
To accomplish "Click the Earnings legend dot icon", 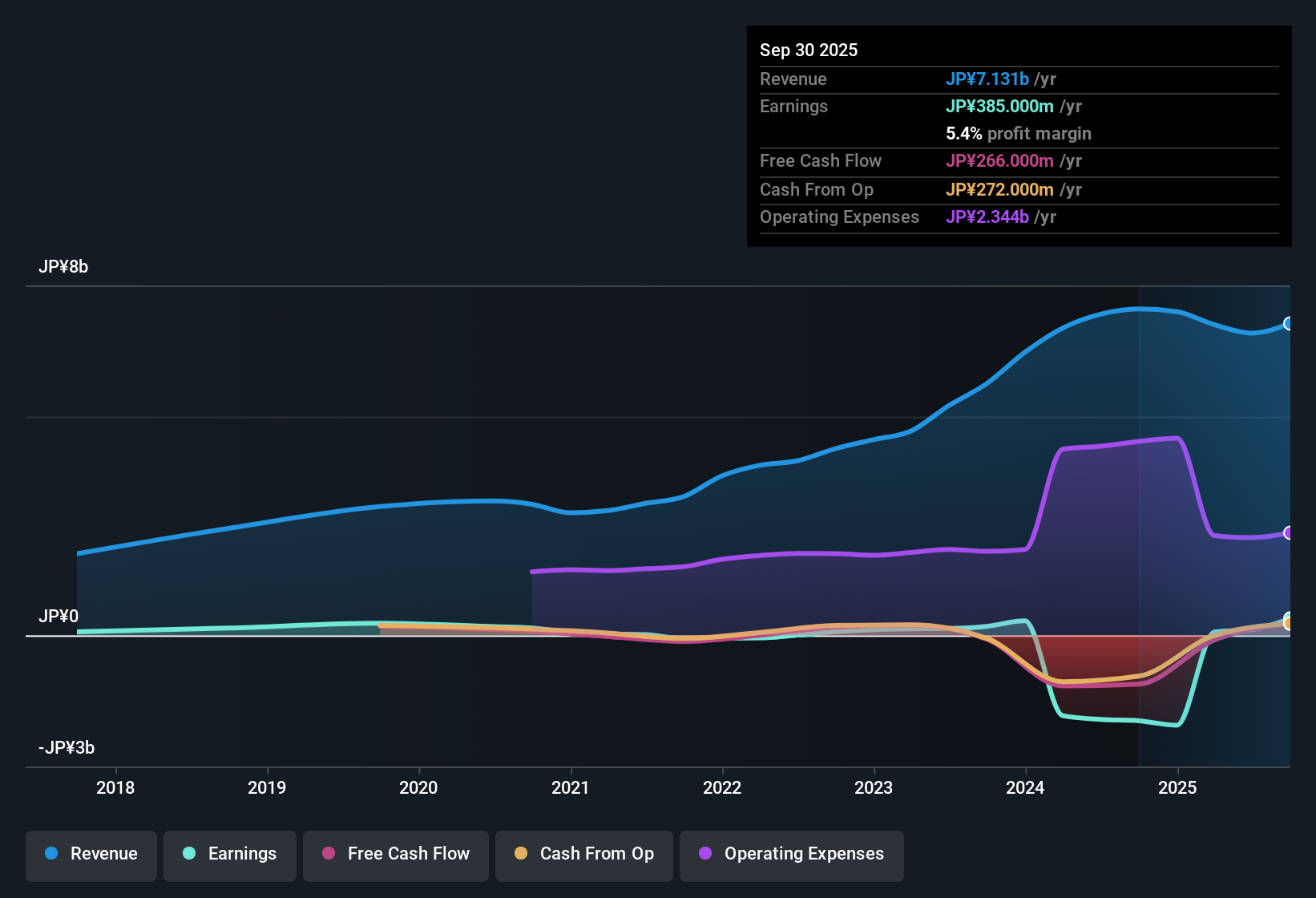I will (x=188, y=854).
